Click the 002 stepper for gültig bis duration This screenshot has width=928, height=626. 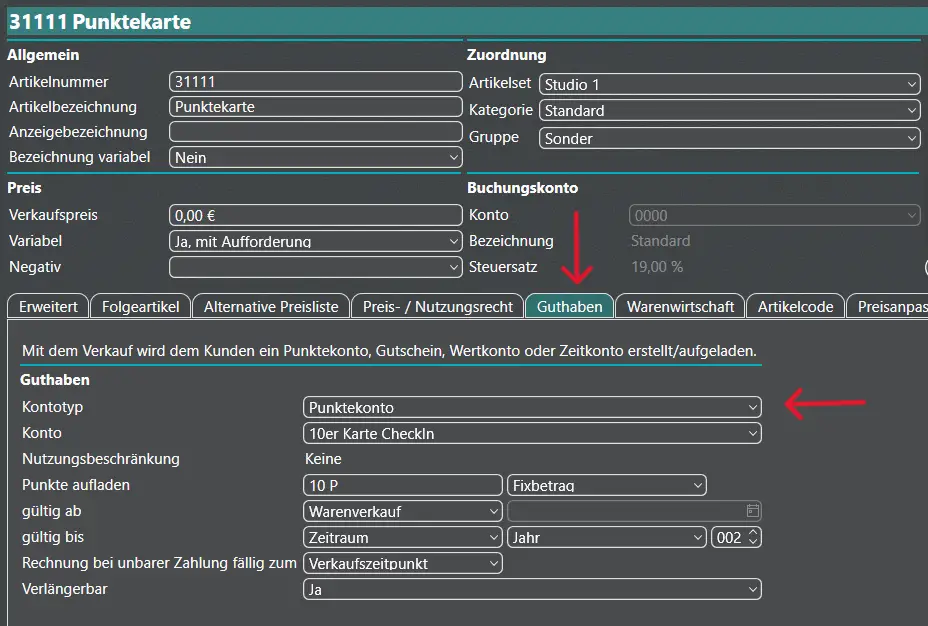pos(736,537)
